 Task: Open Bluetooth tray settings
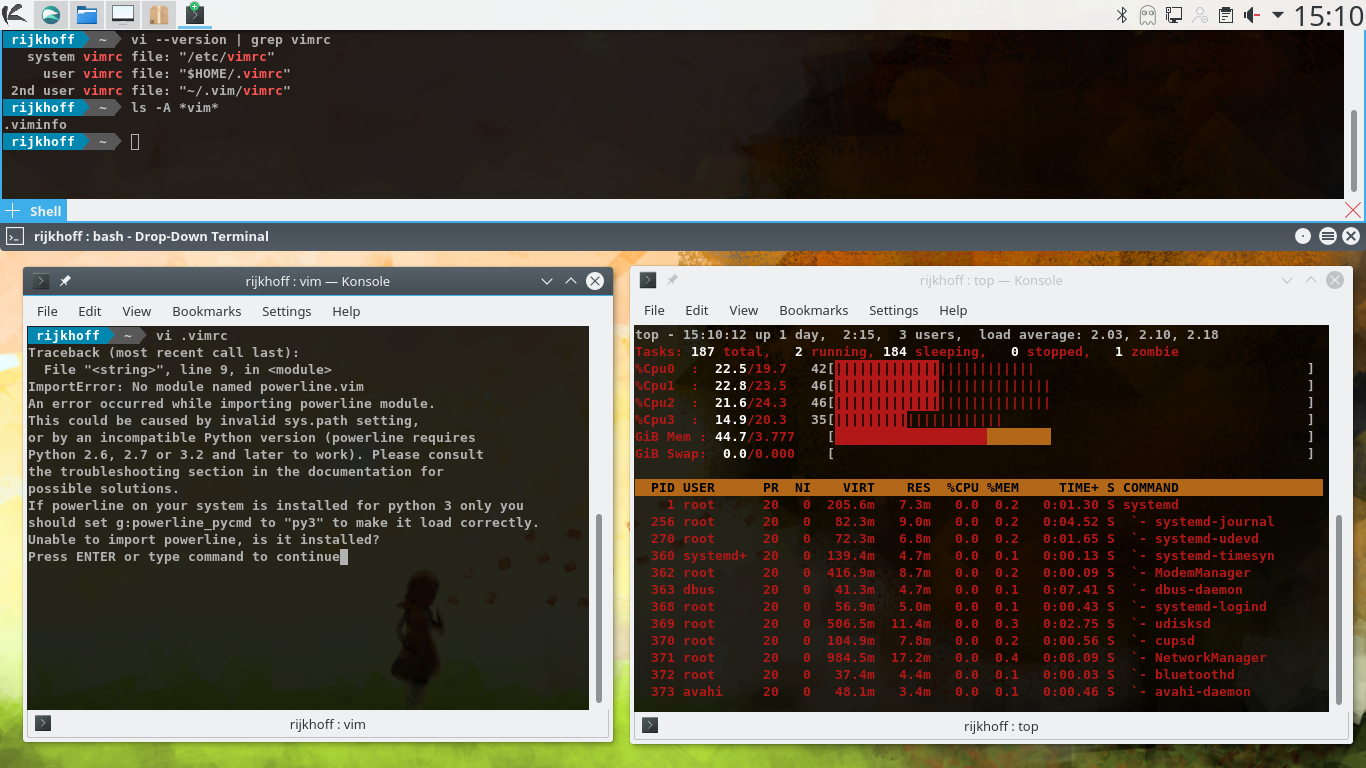(x=1122, y=15)
